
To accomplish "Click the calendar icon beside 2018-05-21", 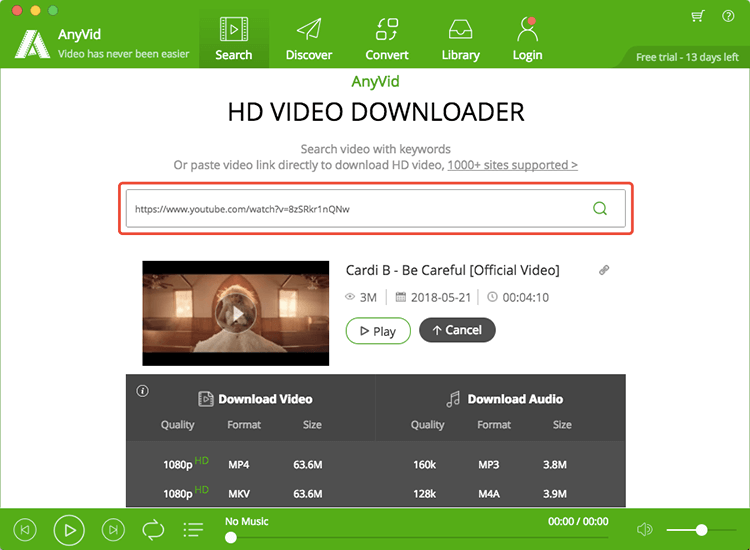I will pyautogui.click(x=401, y=297).
